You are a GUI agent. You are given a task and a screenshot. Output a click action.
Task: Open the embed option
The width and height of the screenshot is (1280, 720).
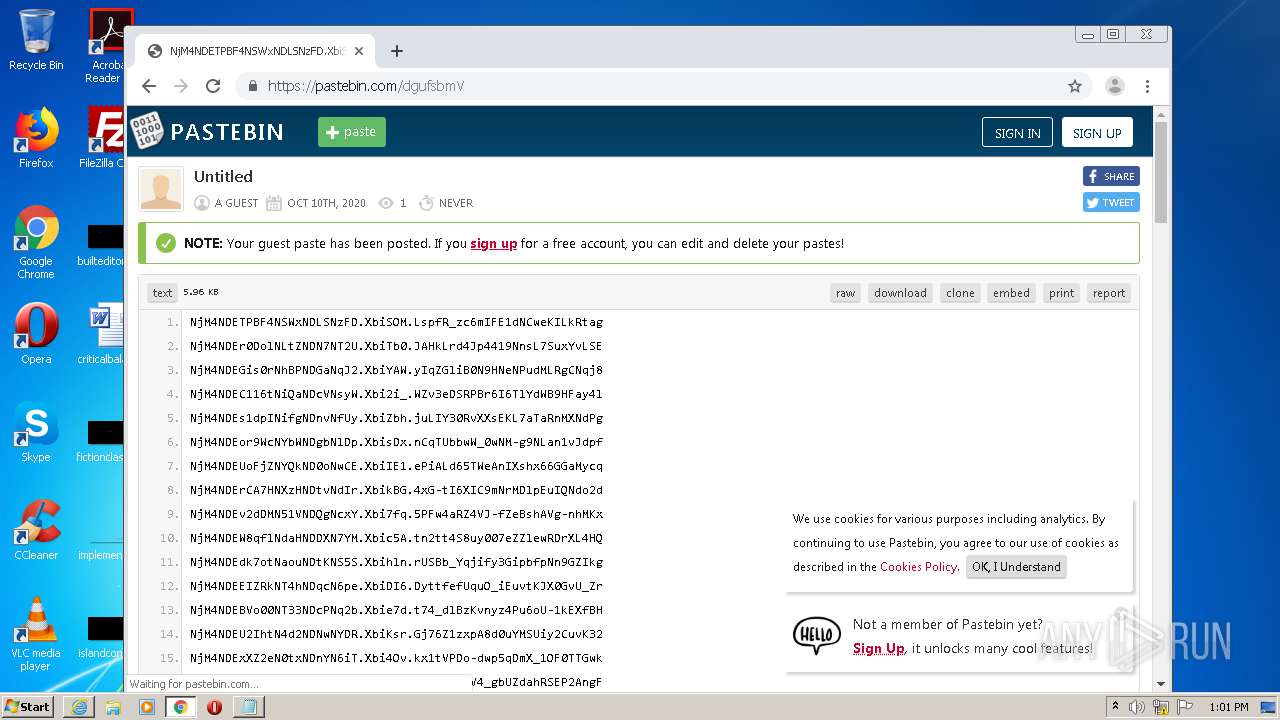click(1011, 293)
